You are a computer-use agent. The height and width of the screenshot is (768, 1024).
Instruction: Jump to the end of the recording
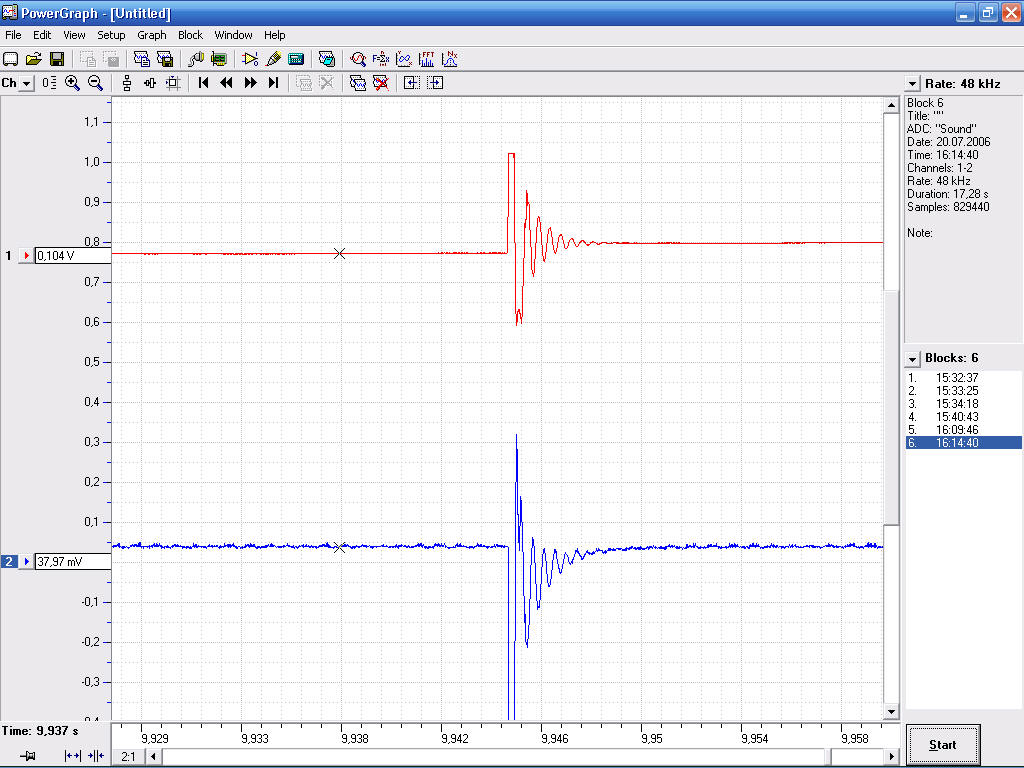[274, 83]
